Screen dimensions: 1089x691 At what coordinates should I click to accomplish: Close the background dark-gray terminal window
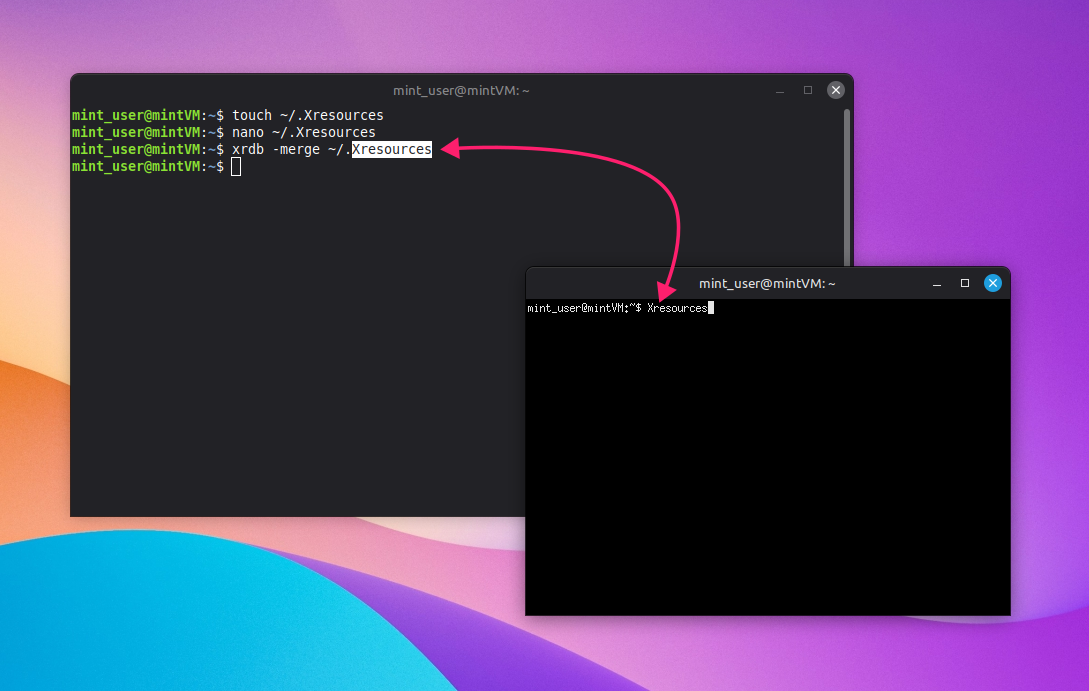coord(836,90)
